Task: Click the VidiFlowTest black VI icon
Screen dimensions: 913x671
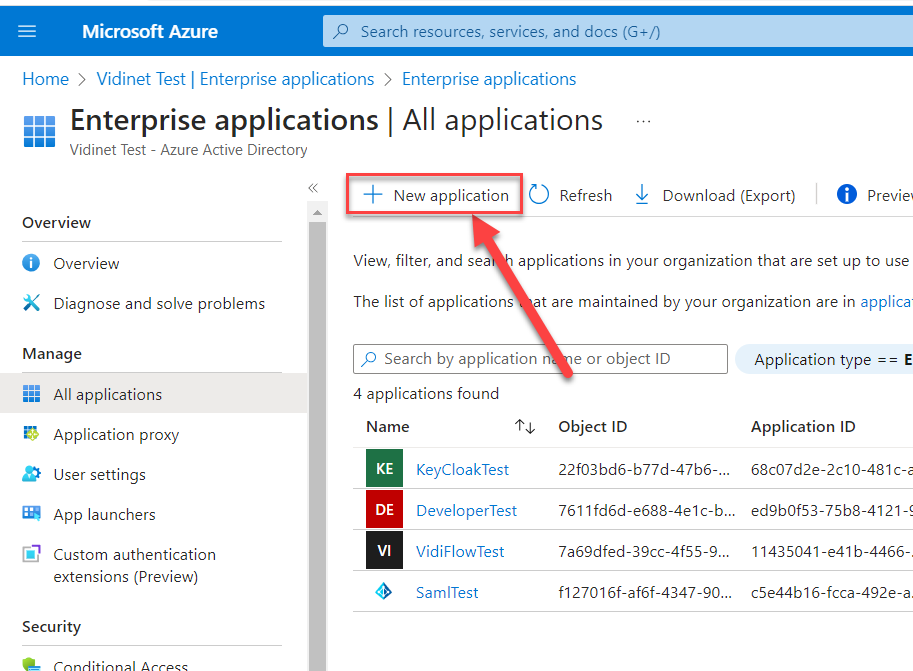Action: pos(384,551)
